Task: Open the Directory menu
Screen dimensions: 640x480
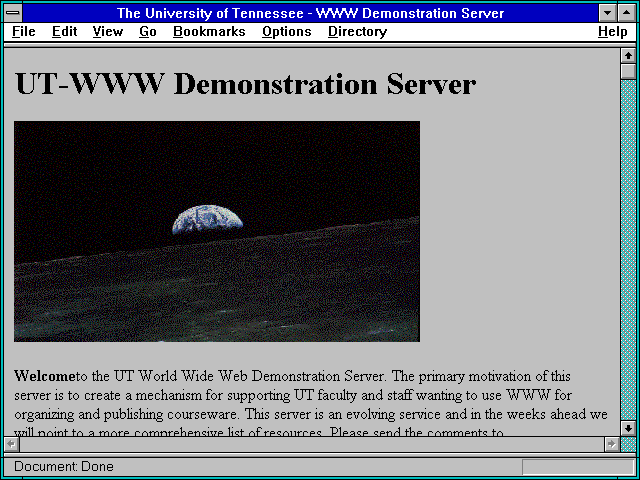Action: tap(357, 32)
